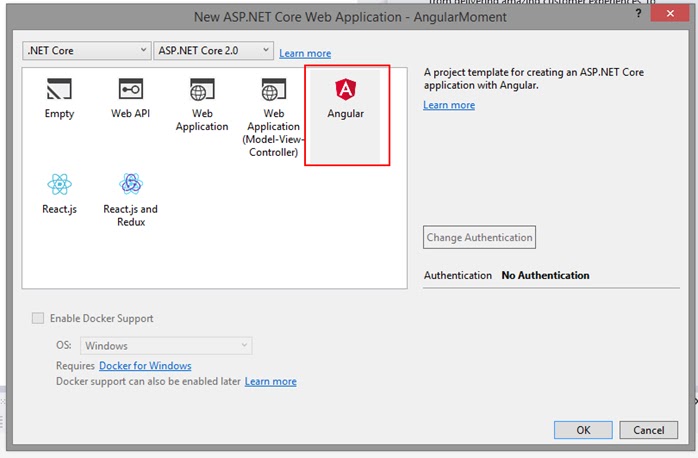Dismiss the dialog with Cancel button

(649, 430)
